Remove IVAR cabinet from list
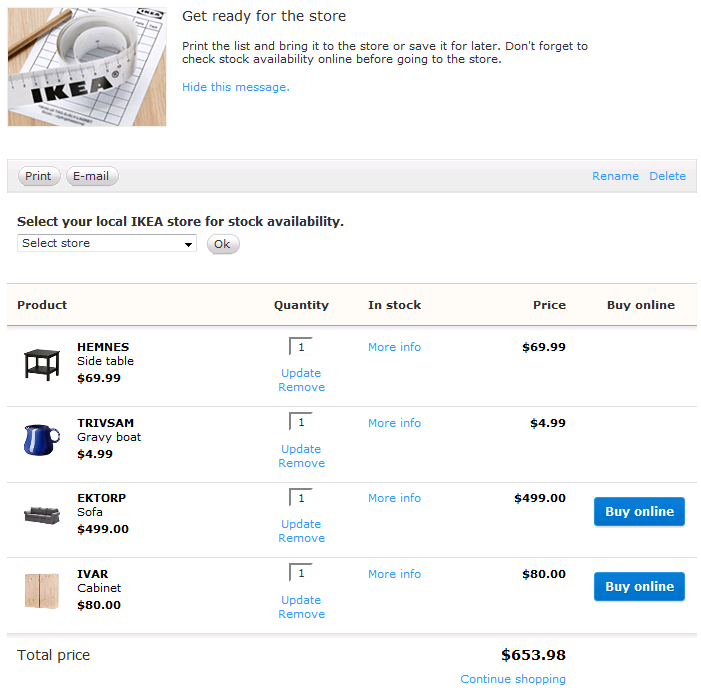 click(x=301, y=614)
